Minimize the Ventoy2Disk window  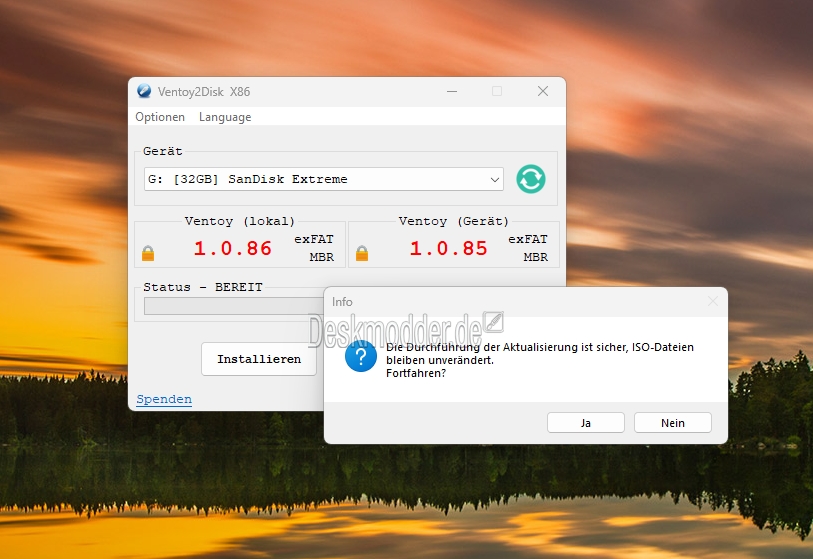pos(452,91)
